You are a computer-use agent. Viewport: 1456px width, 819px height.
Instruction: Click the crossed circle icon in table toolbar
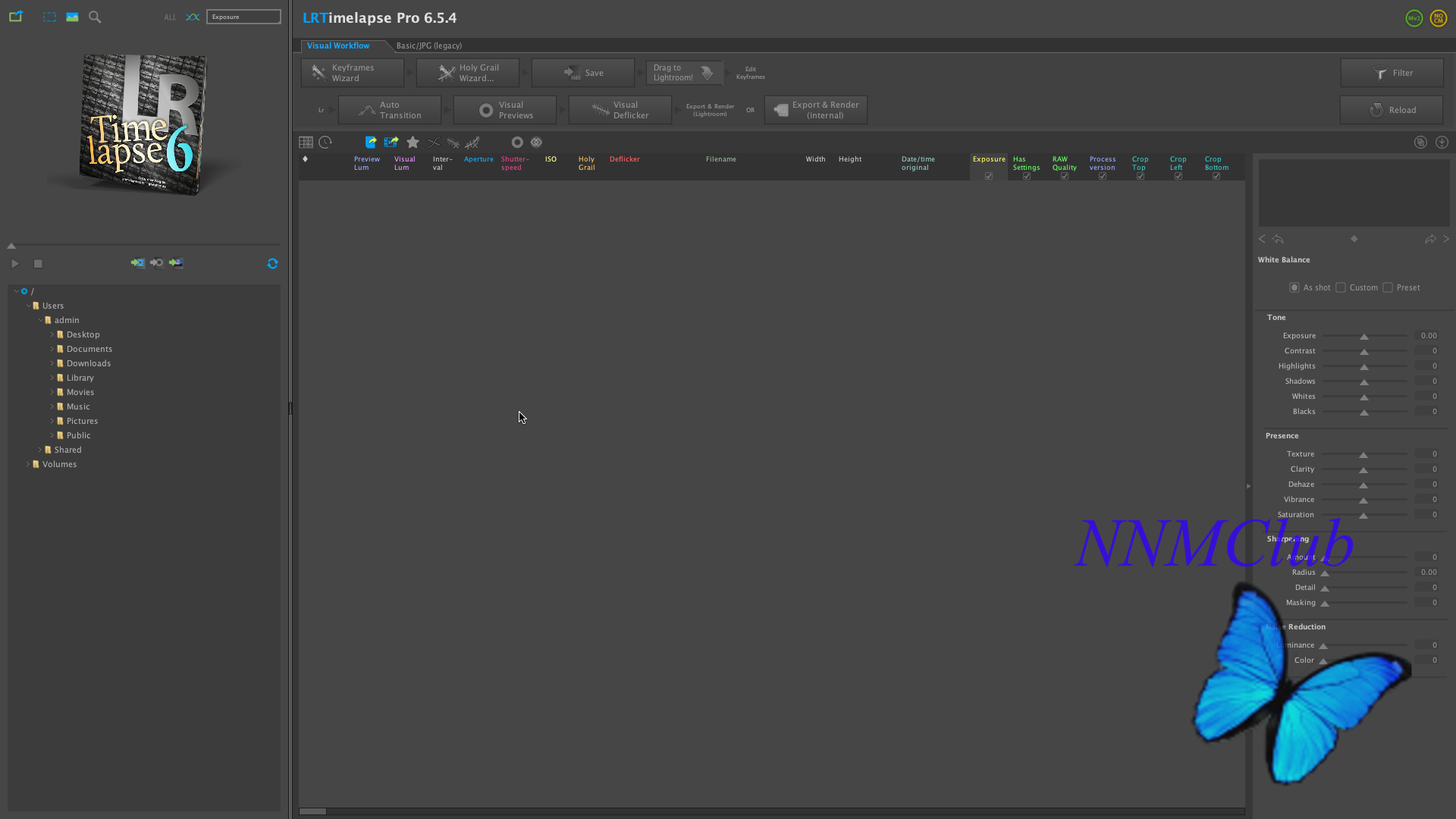coord(537,142)
